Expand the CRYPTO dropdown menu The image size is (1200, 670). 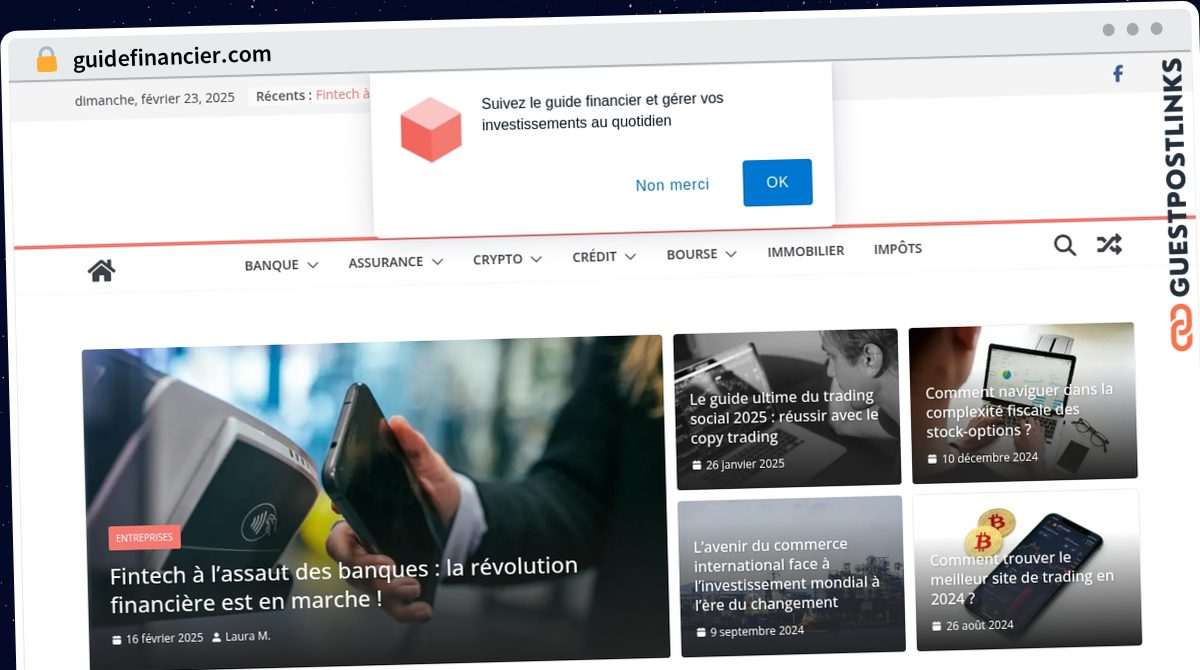[507, 259]
